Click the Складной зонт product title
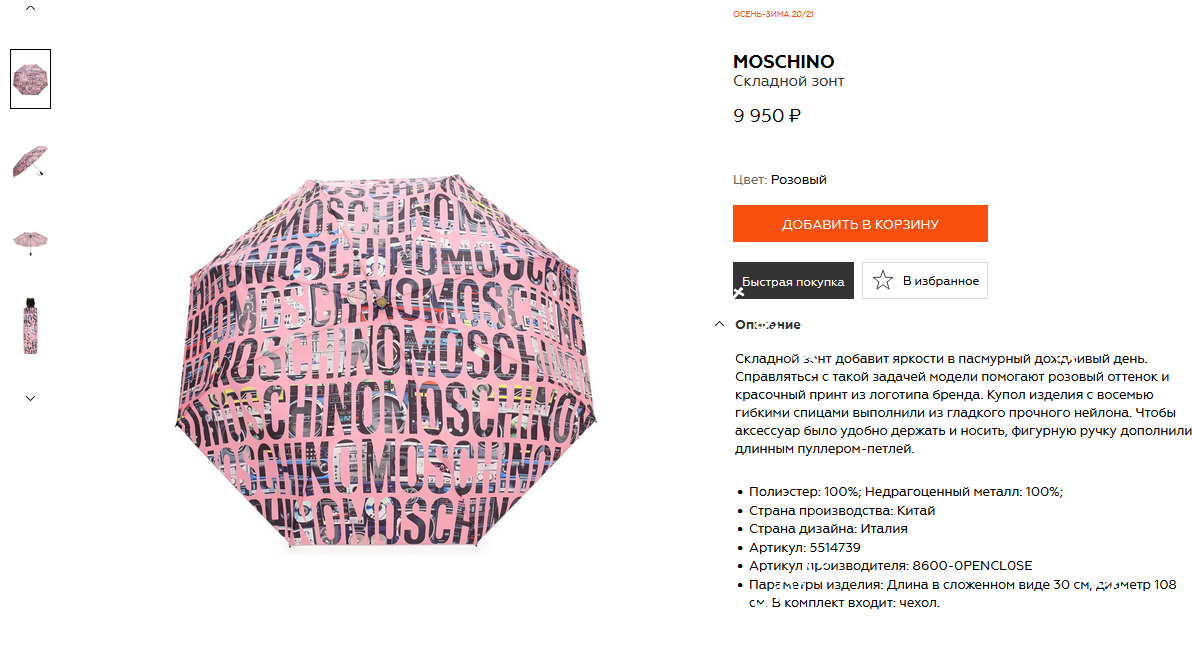This screenshot has height=661, width=1192. 788,81
